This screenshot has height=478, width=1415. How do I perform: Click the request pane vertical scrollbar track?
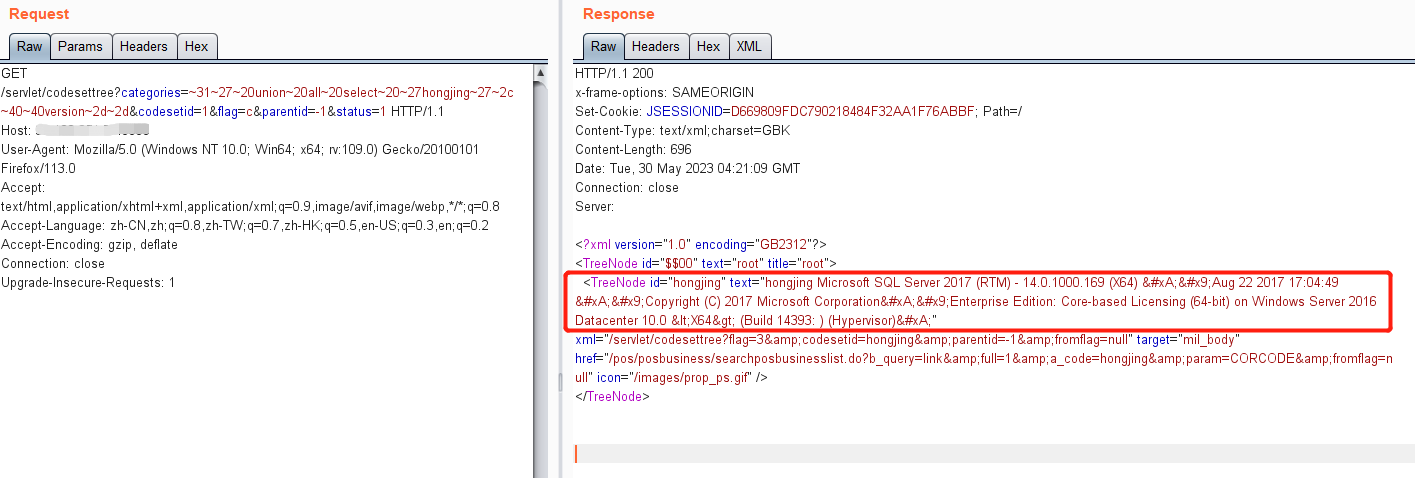pyautogui.click(x=541, y=280)
